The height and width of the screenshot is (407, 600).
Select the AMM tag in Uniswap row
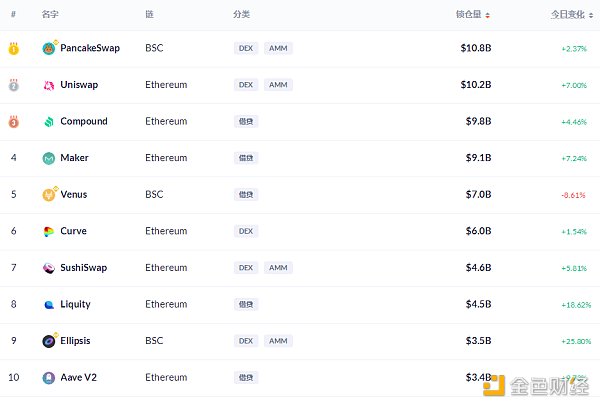point(279,85)
